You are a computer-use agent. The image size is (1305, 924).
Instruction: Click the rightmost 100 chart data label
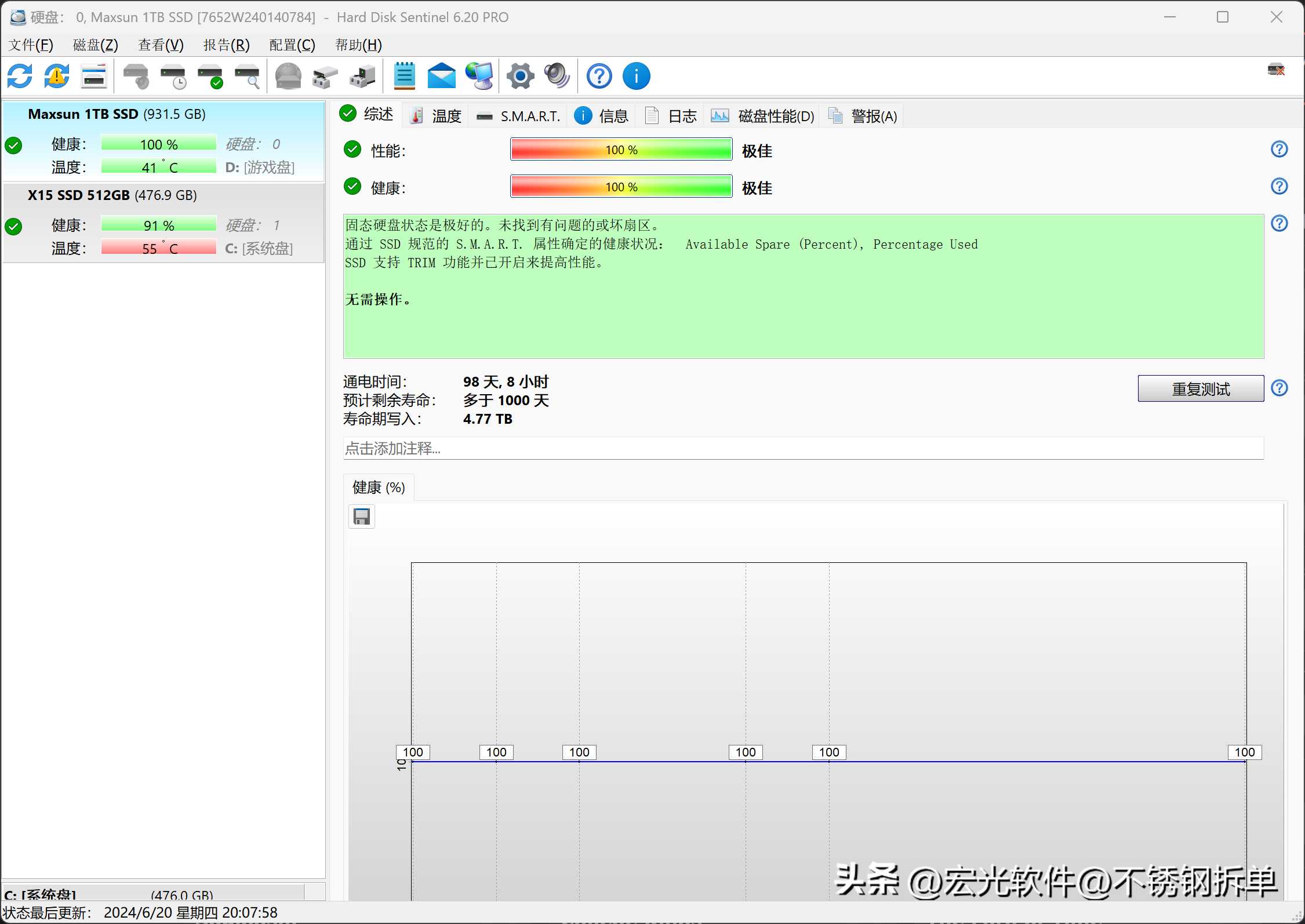(1245, 752)
